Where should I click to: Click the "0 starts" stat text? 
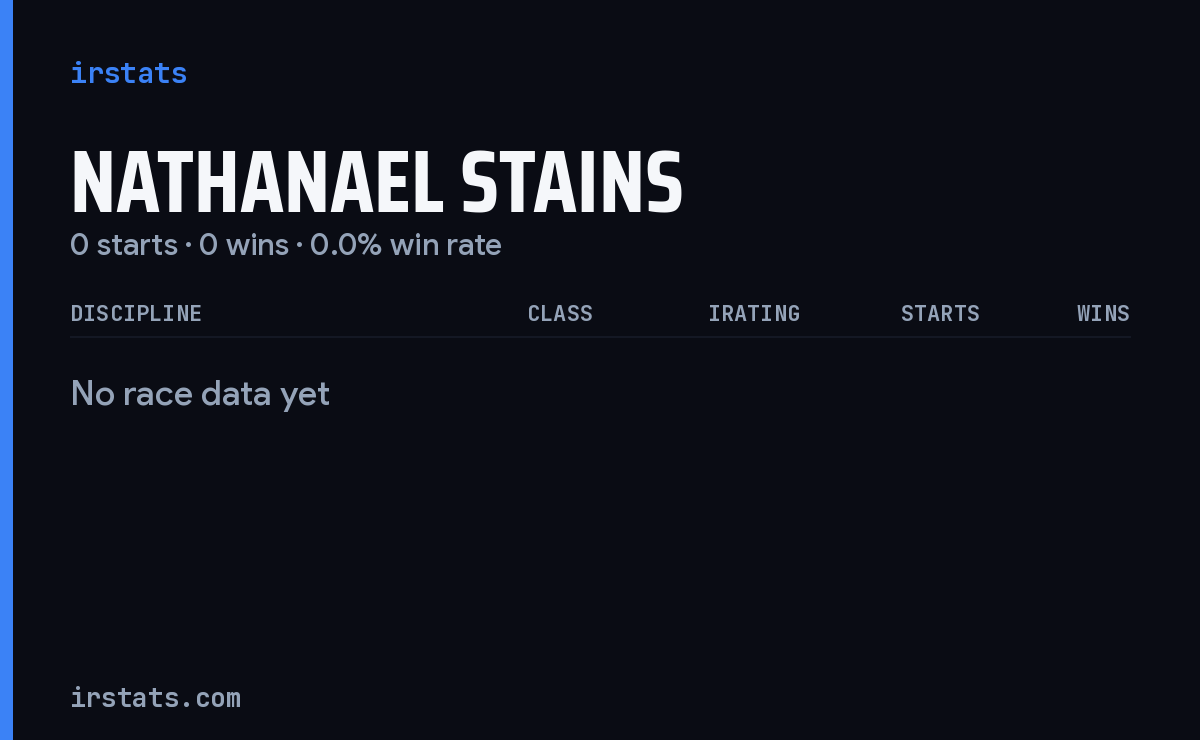pyautogui.click(x=124, y=245)
